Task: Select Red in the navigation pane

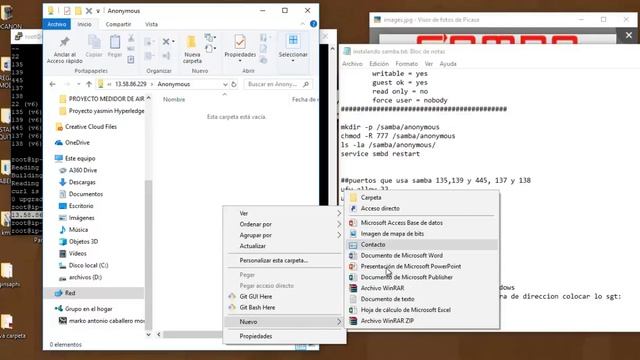Action: [94, 293]
